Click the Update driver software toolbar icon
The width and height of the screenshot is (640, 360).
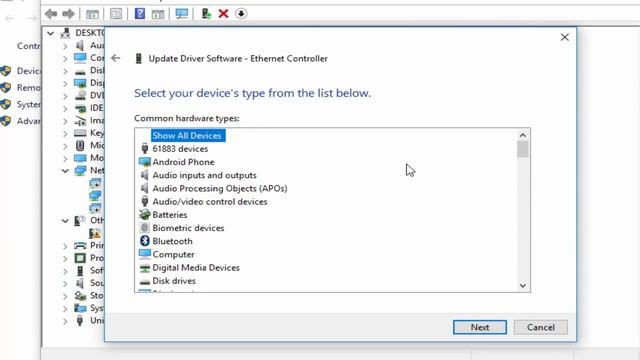click(x=206, y=14)
